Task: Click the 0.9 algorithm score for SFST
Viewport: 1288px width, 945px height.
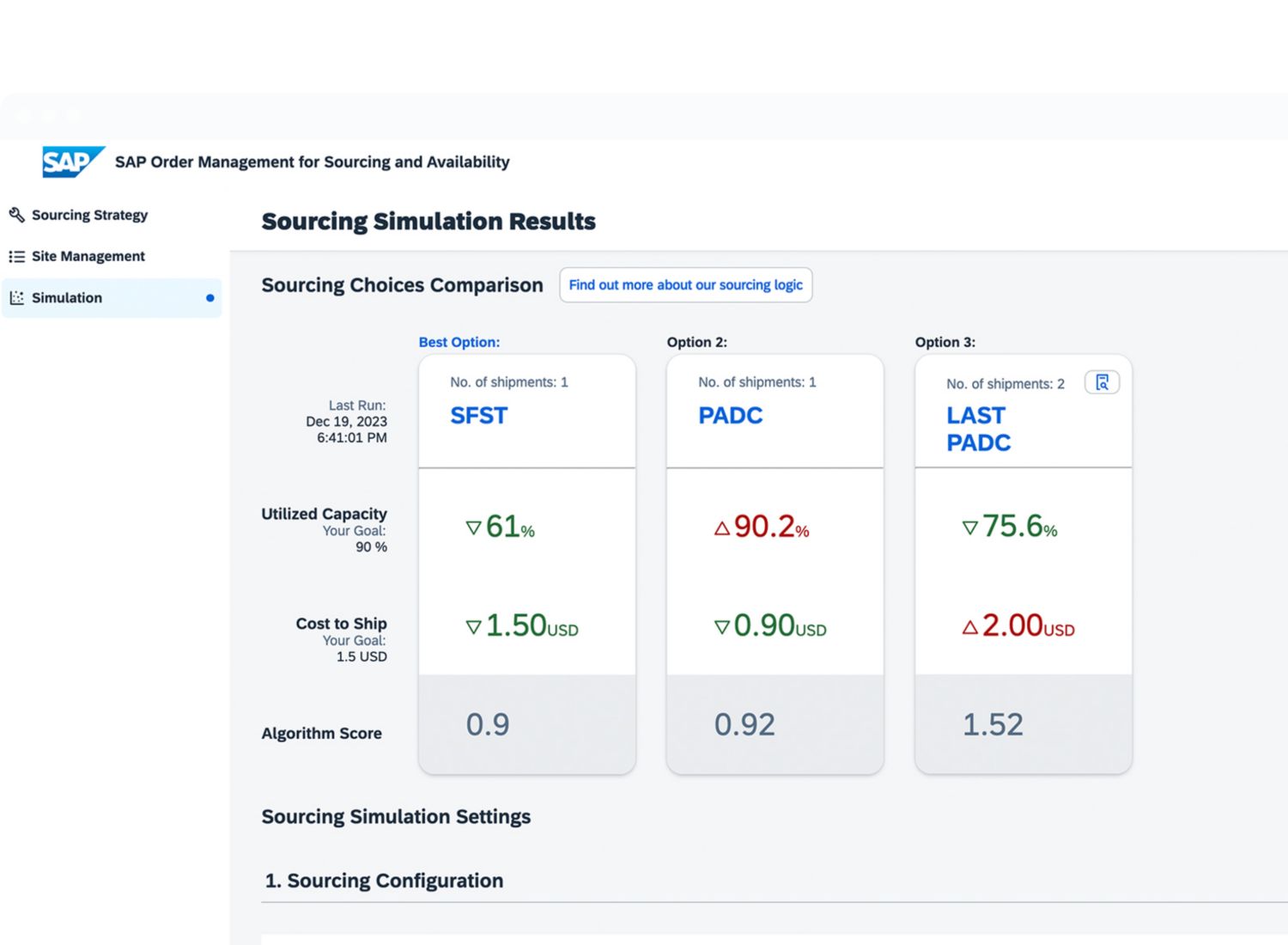Action: tap(488, 724)
